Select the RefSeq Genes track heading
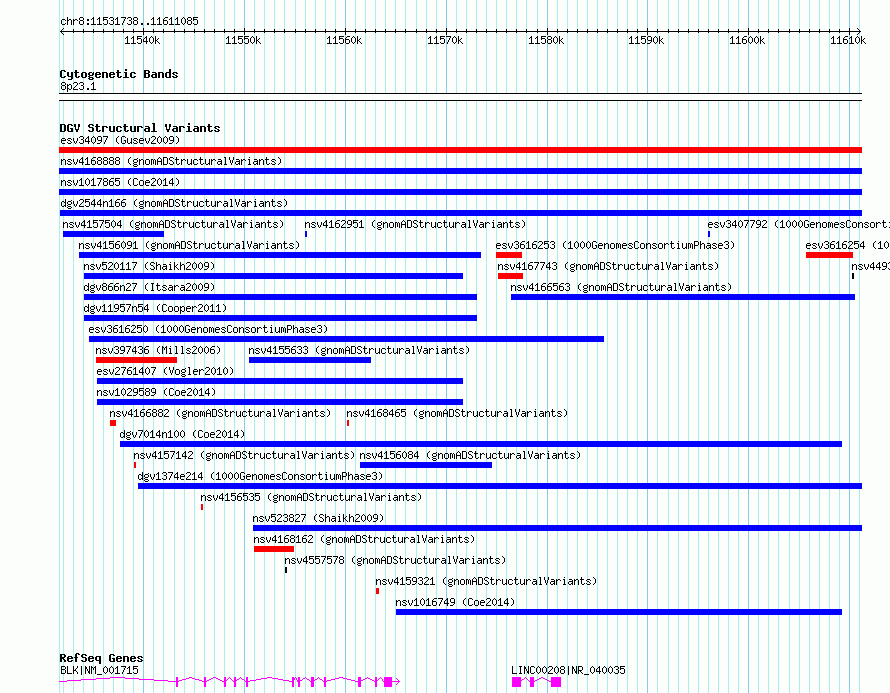The height and width of the screenshot is (693, 890). click(101, 658)
